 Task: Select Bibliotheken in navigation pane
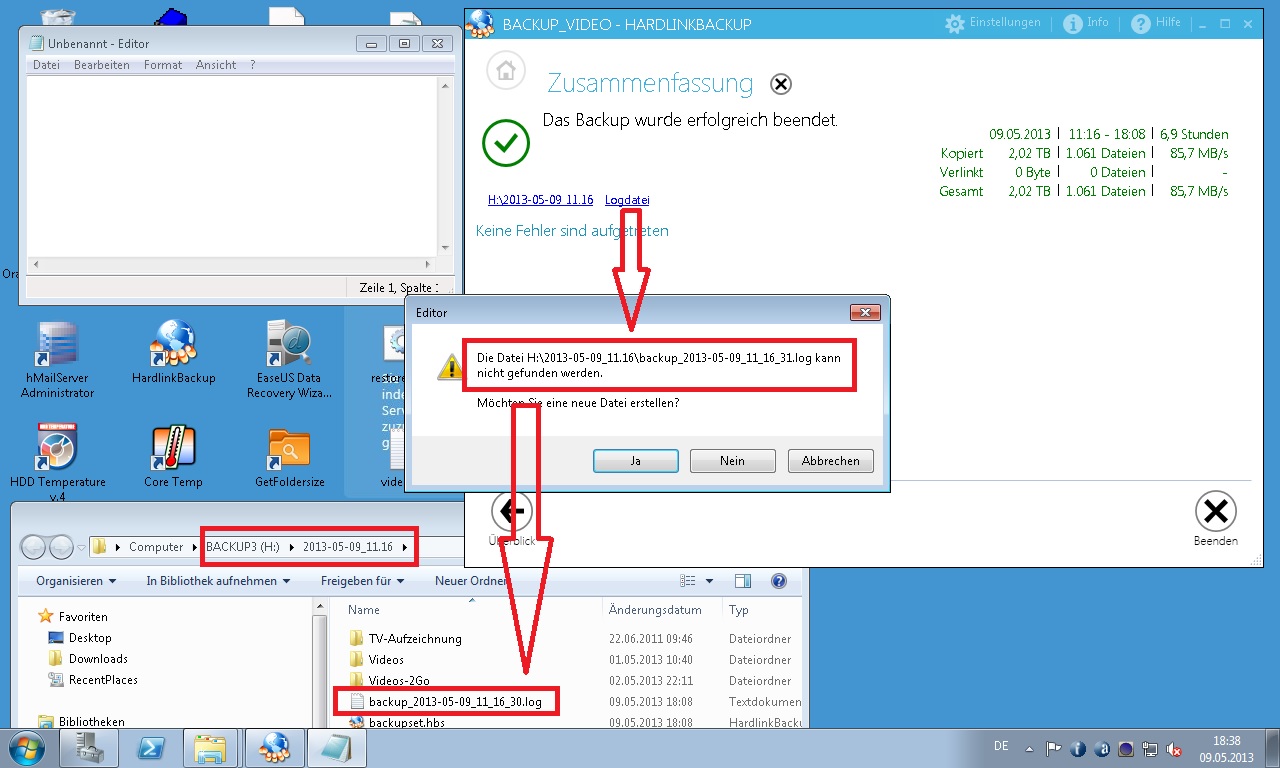point(91,722)
